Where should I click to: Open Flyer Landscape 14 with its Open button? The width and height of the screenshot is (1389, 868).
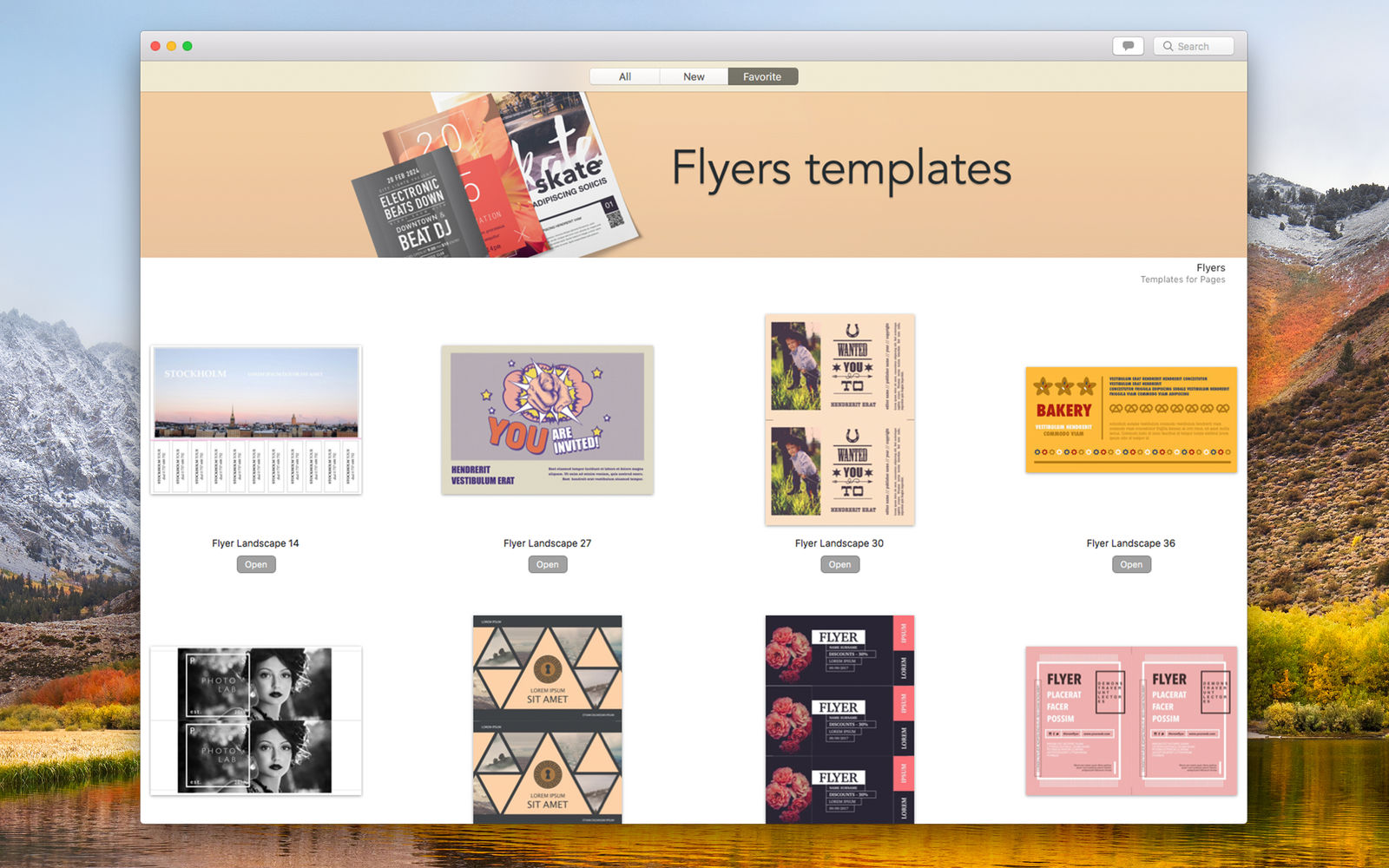click(256, 564)
